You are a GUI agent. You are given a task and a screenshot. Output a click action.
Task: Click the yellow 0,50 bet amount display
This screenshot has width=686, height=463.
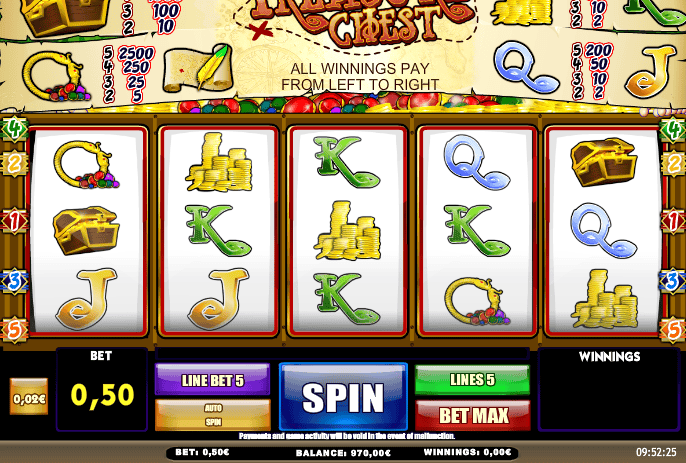coord(102,396)
